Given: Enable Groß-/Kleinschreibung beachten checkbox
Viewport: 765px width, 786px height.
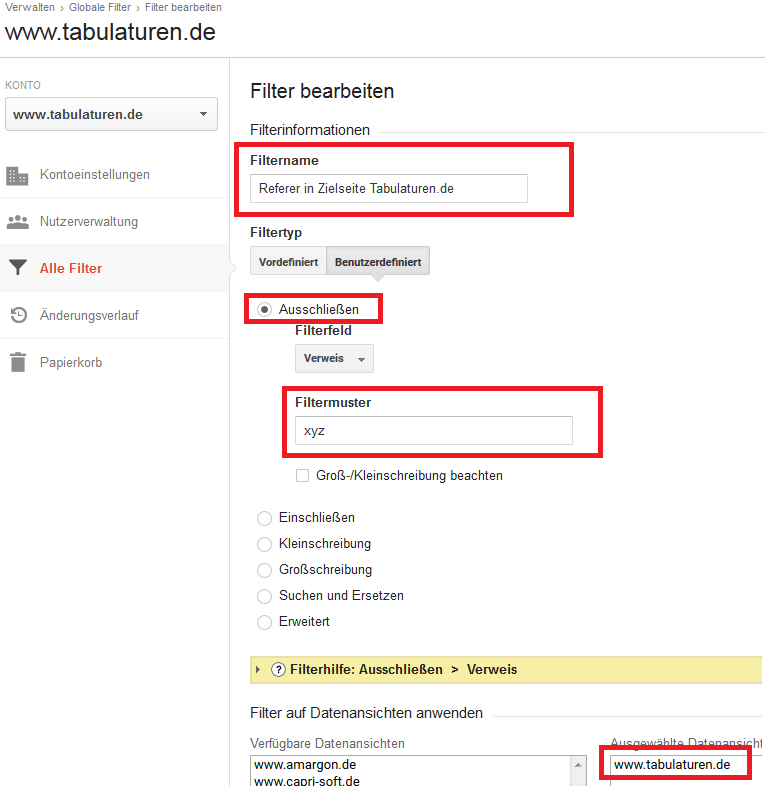Looking at the screenshot, I should 302,476.
